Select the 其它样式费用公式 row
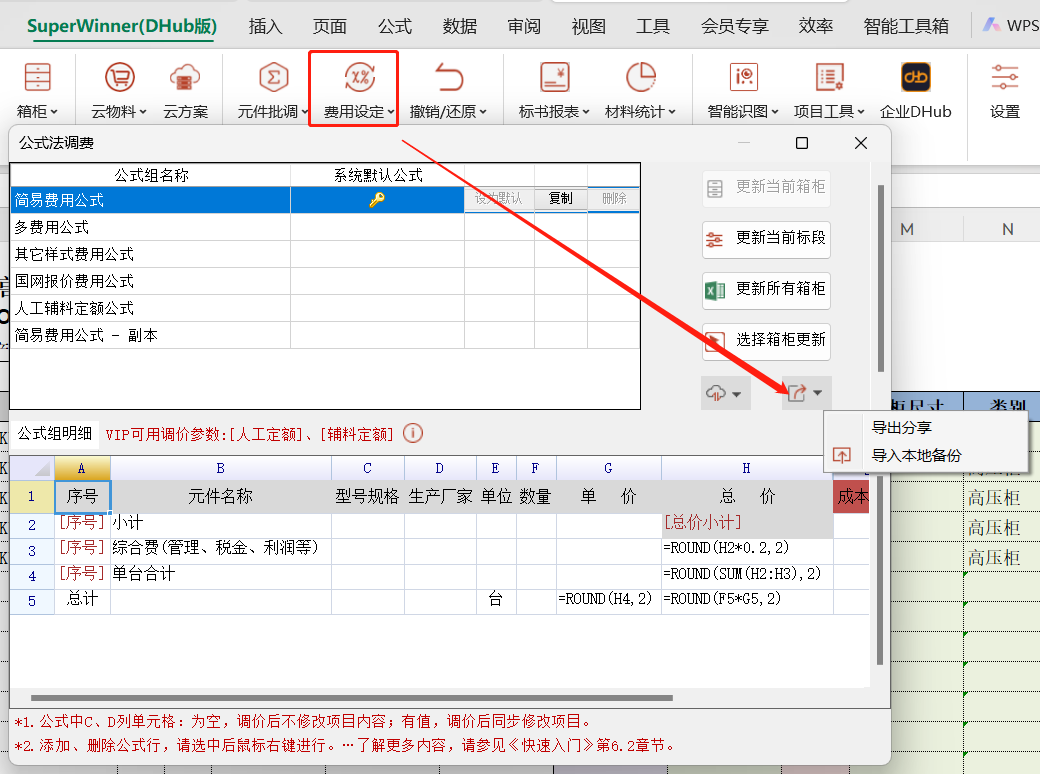1040x774 pixels. point(325,254)
